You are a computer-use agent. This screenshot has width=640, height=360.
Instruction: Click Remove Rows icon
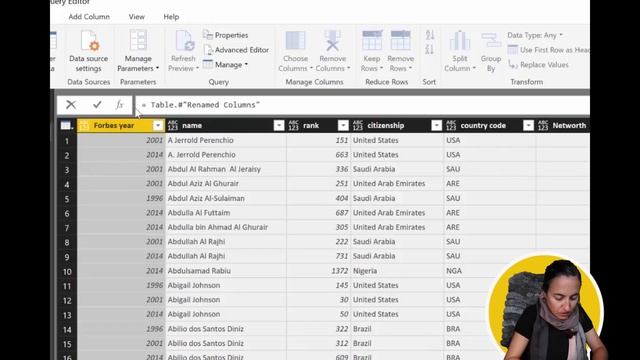tap(400, 41)
